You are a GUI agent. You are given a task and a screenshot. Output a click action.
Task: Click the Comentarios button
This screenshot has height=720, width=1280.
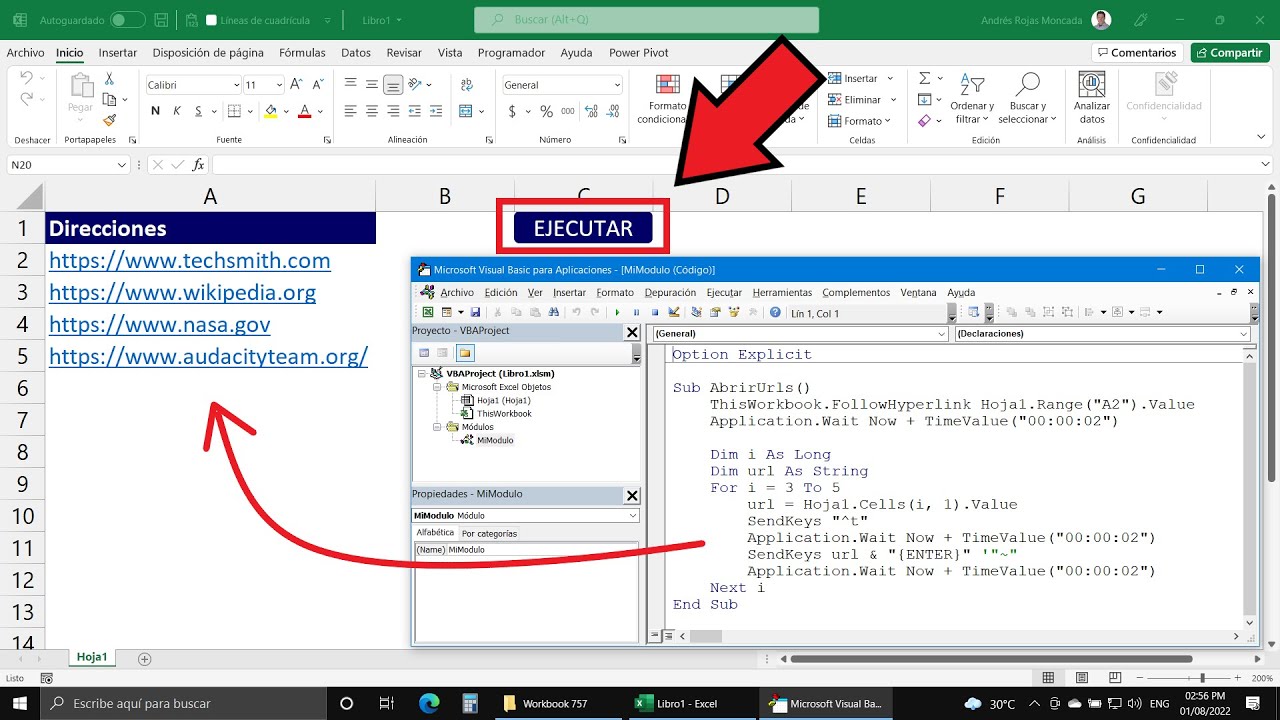(x=1137, y=52)
